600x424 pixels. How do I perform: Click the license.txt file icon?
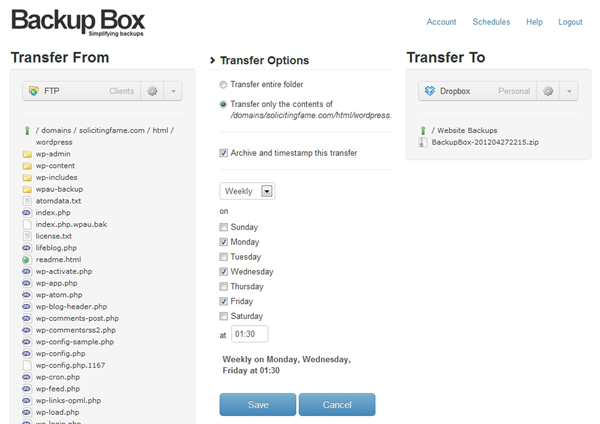pos(27,236)
